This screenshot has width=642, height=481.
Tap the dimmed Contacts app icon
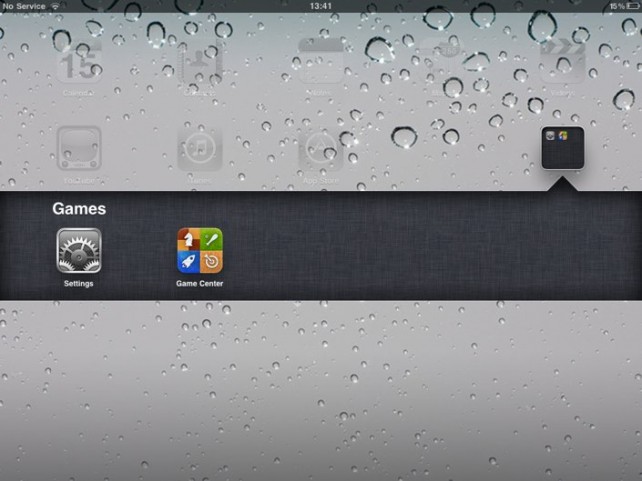pyautogui.click(x=200, y=61)
